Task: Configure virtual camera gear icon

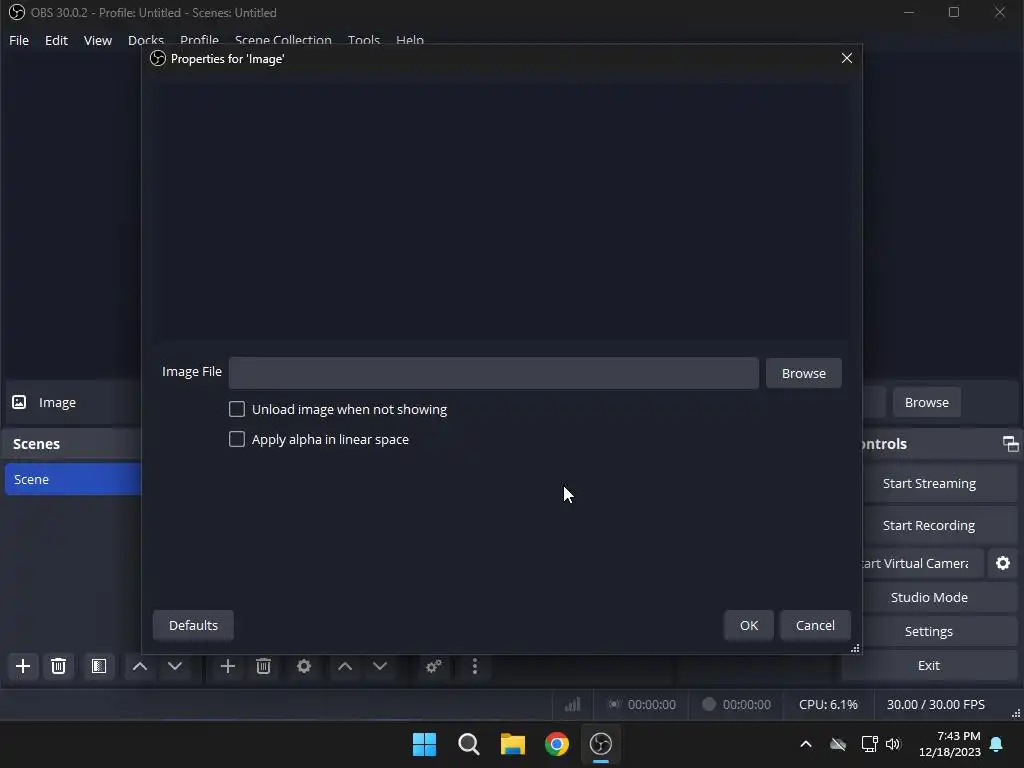Action: tap(1003, 563)
